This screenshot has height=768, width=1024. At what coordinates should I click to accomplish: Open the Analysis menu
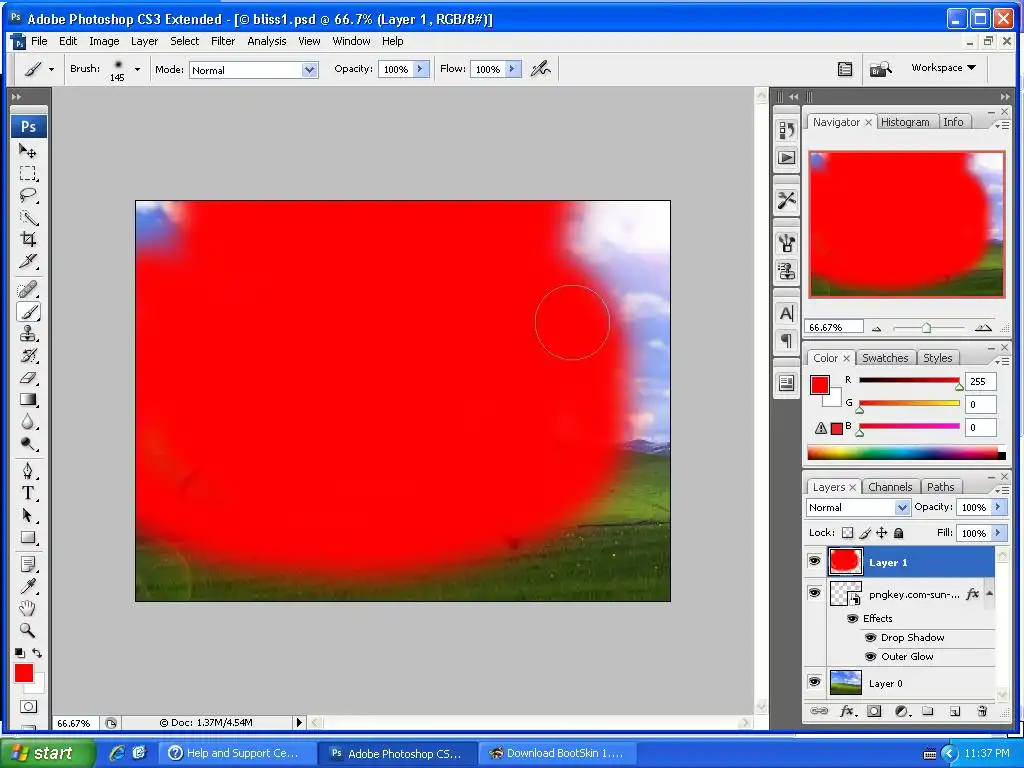266,41
